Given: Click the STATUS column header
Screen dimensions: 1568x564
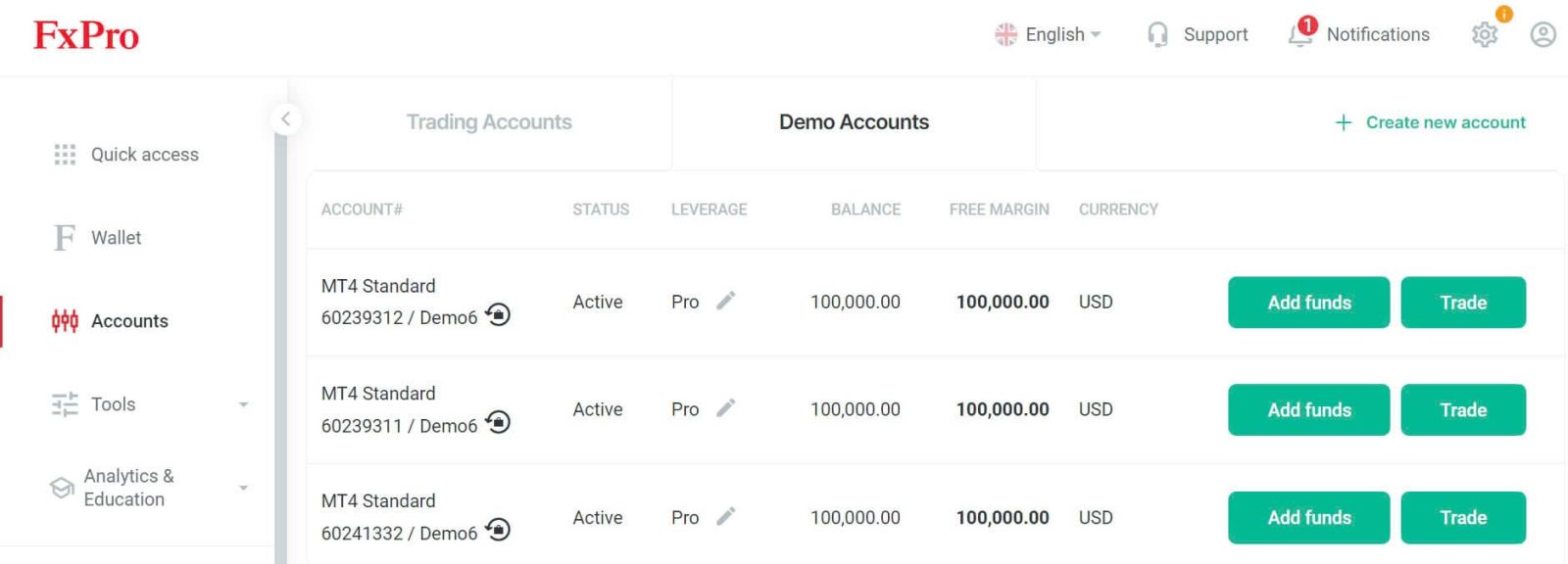Looking at the screenshot, I should tap(601, 210).
